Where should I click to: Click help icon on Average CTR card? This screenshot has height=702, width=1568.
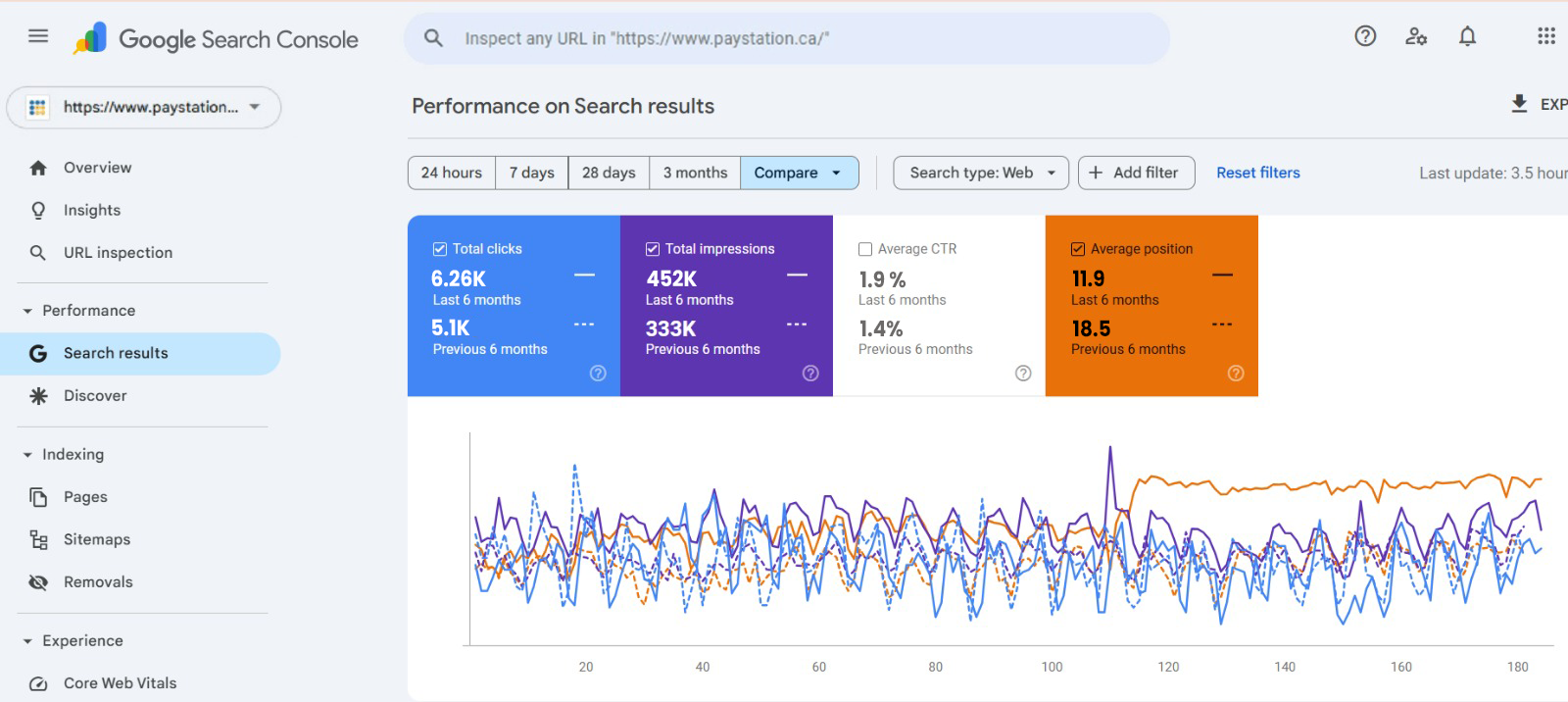click(1023, 373)
